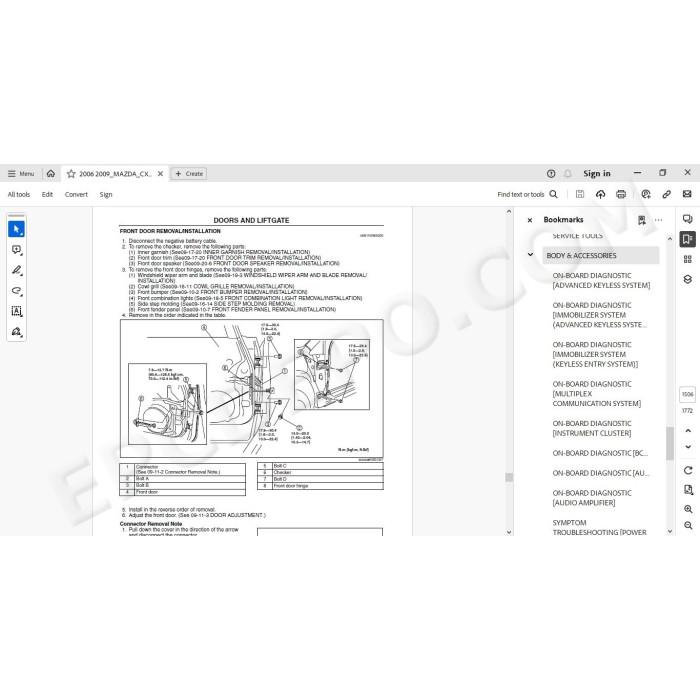Click Bookmarks panel scroll down arrow
700x700 pixels.
coord(670,531)
